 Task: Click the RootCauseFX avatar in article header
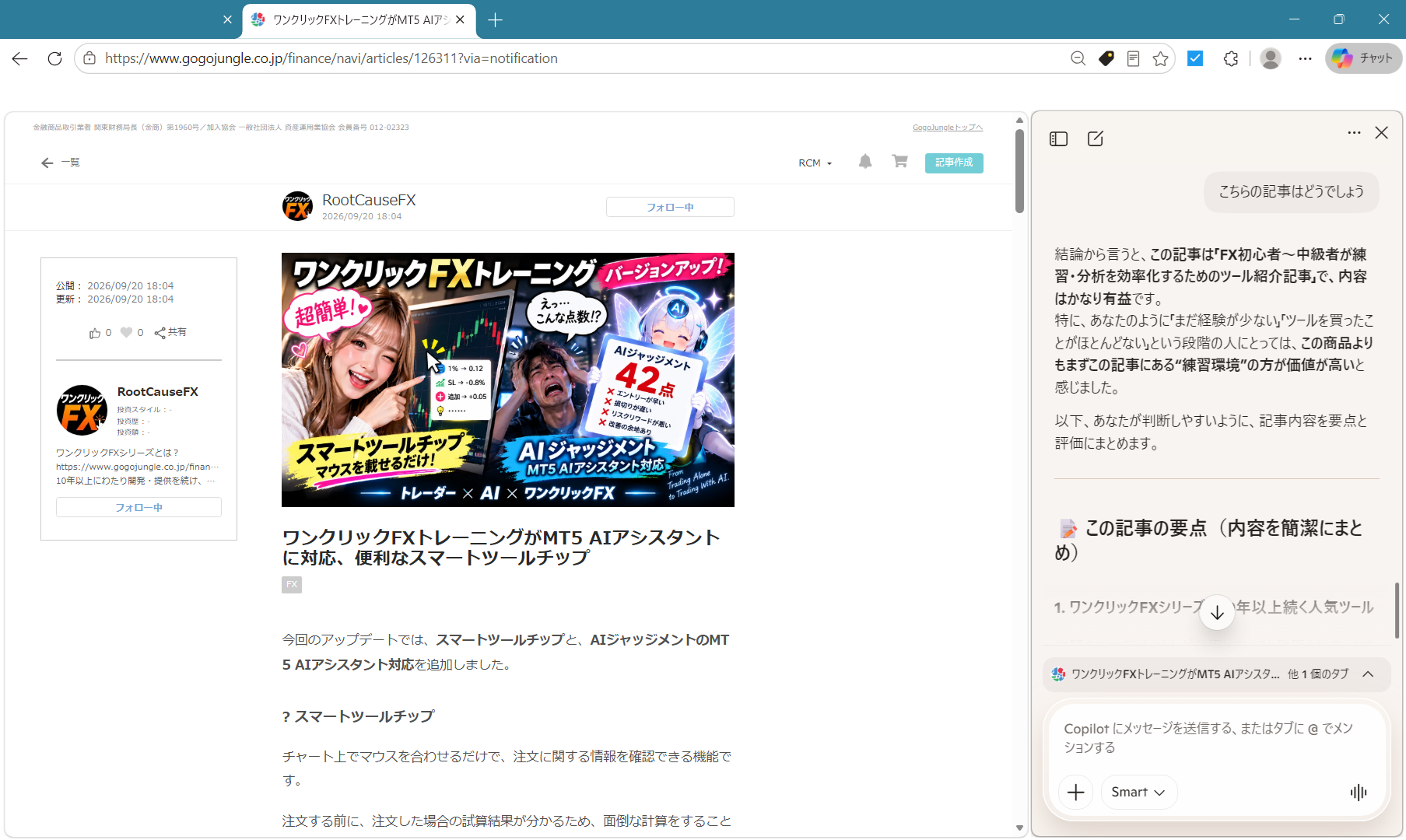[x=297, y=206]
